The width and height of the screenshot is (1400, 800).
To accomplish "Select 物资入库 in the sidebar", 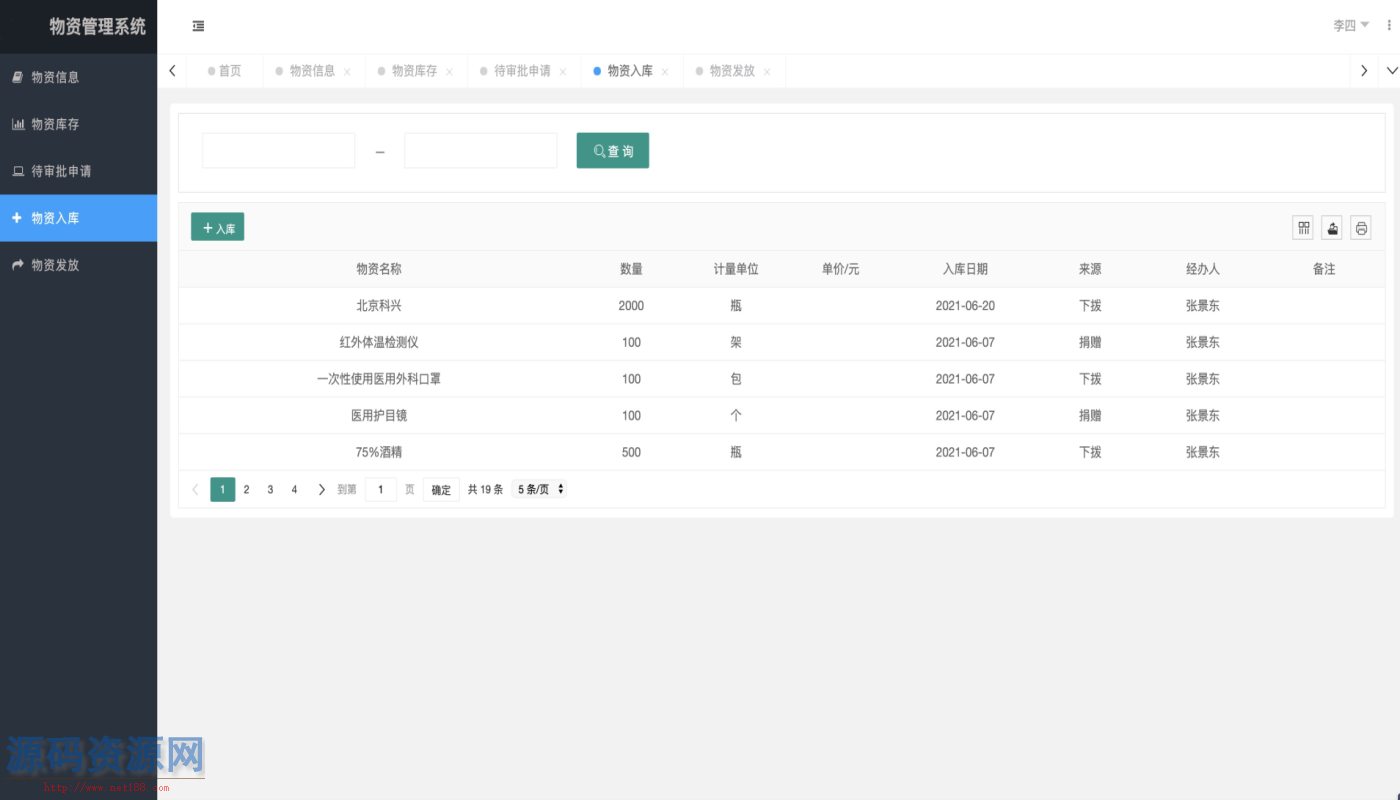I will click(x=78, y=218).
